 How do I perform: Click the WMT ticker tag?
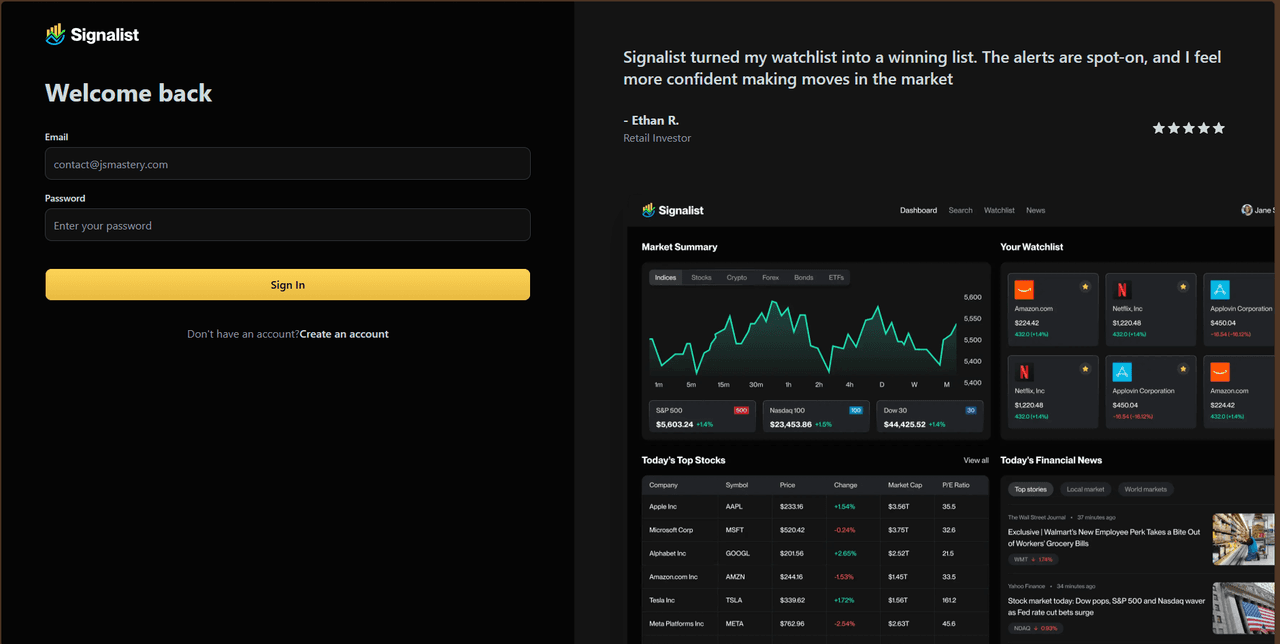pyautogui.click(x=1033, y=559)
